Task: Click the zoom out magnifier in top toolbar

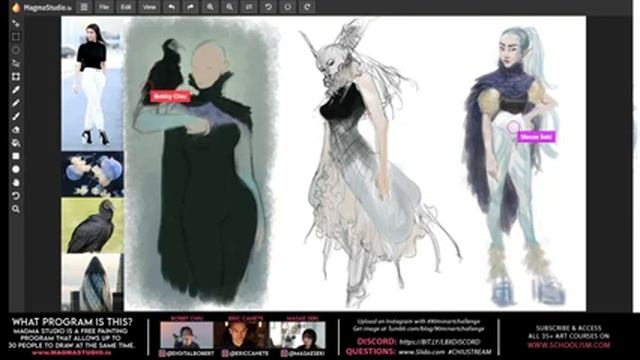Action: [x=229, y=7]
